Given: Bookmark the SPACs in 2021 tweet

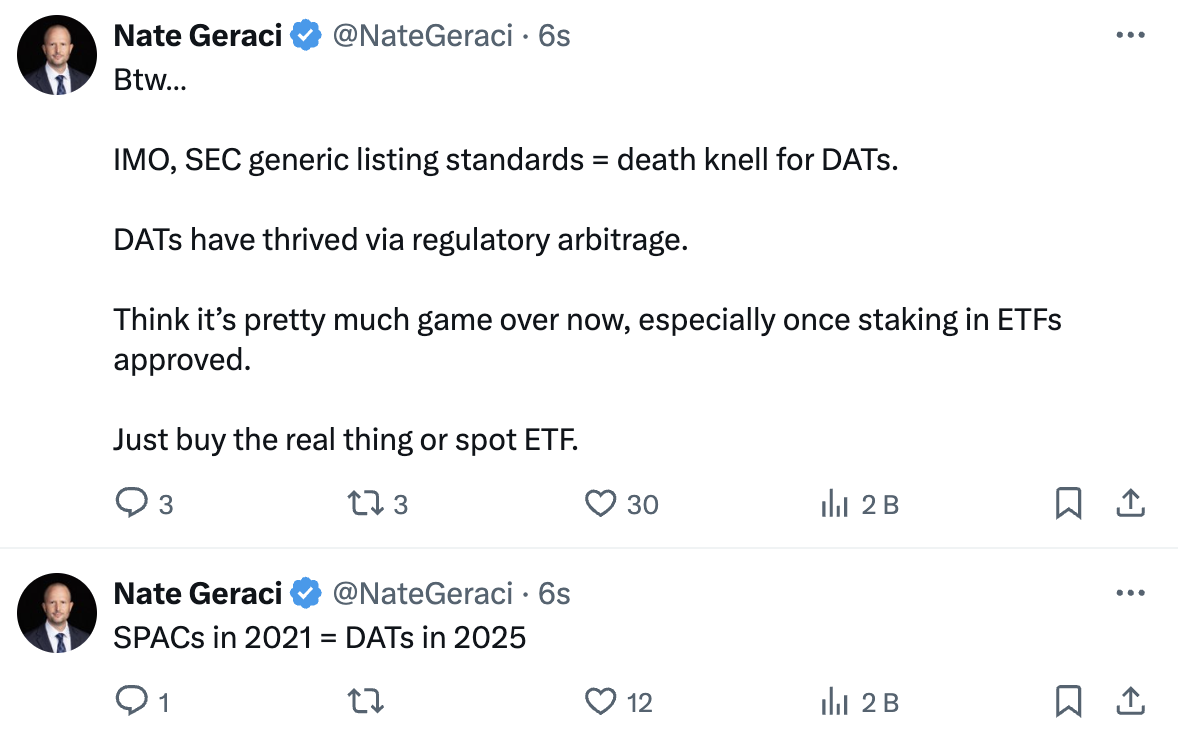Looking at the screenshot, I should (1068, 702).
